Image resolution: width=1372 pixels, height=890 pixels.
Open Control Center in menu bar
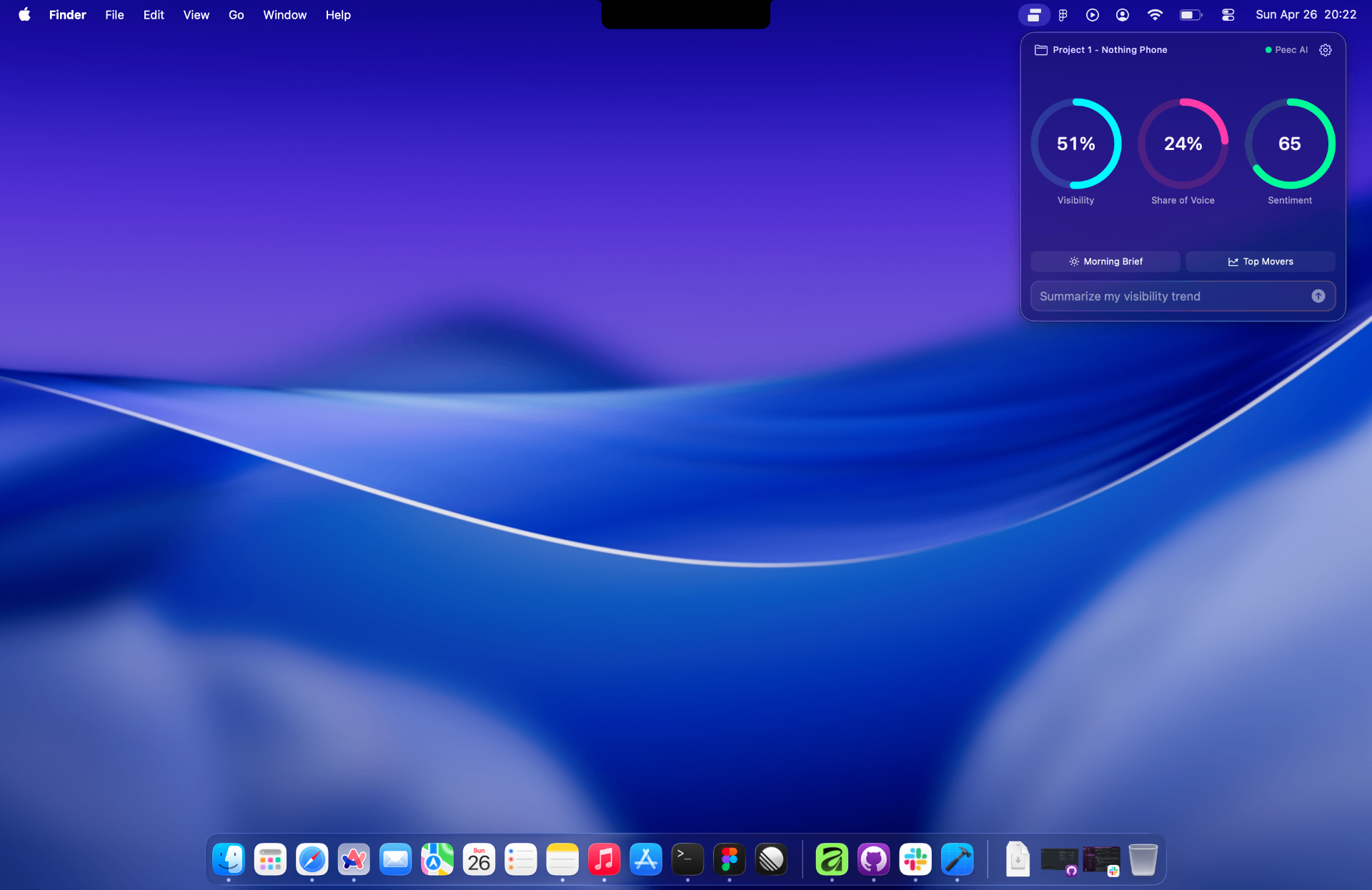tap(1228, 15)
